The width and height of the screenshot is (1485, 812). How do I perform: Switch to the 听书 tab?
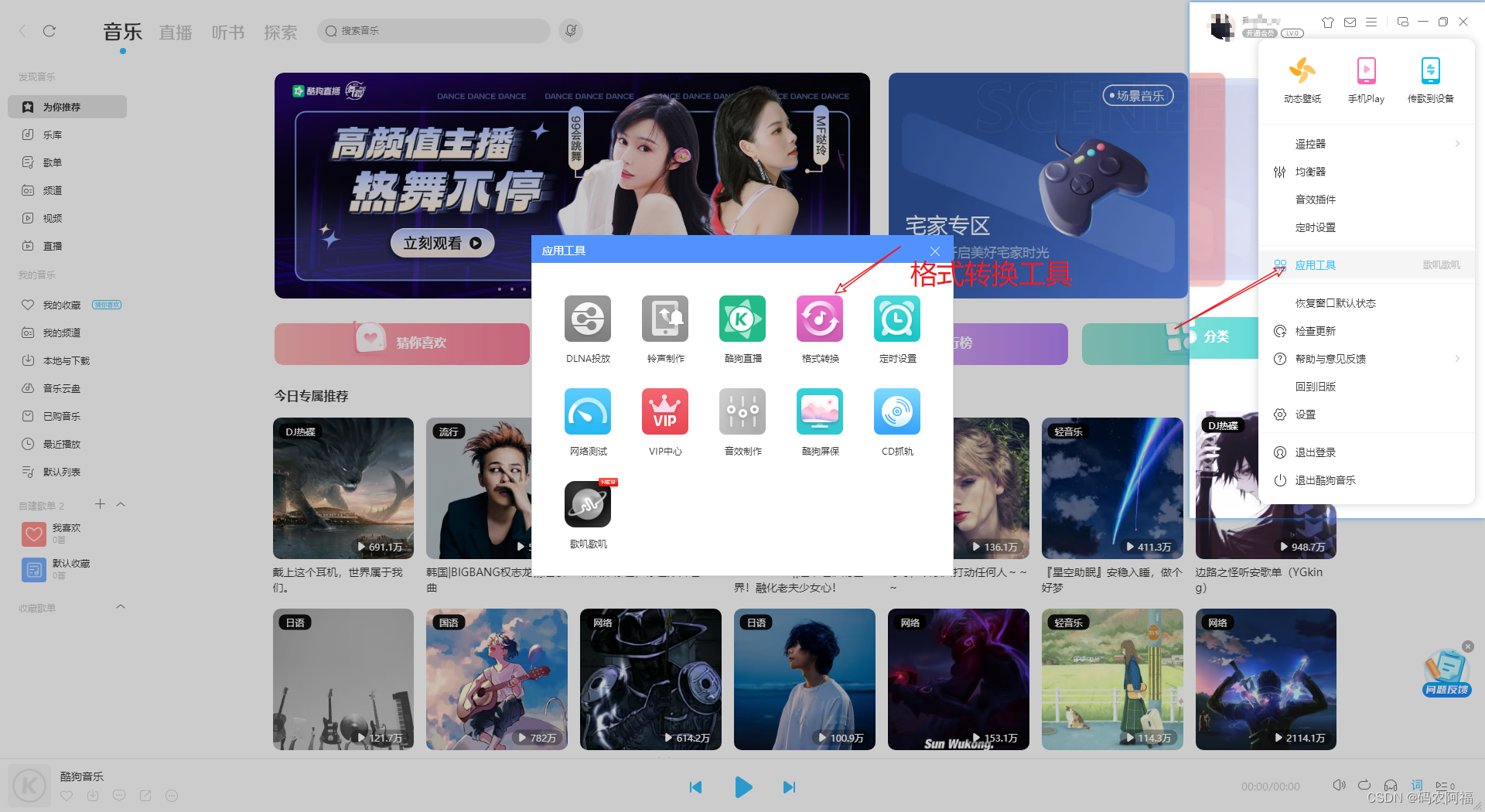tap(228, 32)
